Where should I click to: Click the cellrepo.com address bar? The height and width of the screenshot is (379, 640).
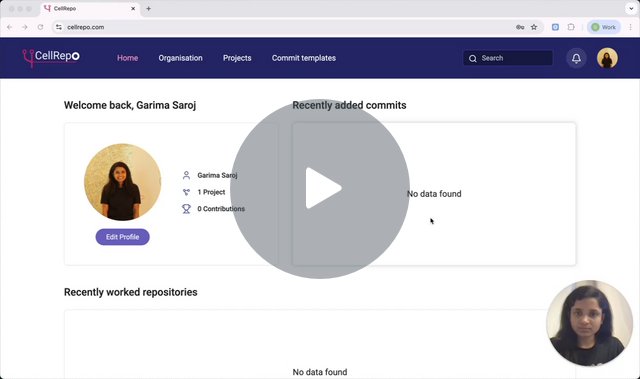[x=298, y=27]
